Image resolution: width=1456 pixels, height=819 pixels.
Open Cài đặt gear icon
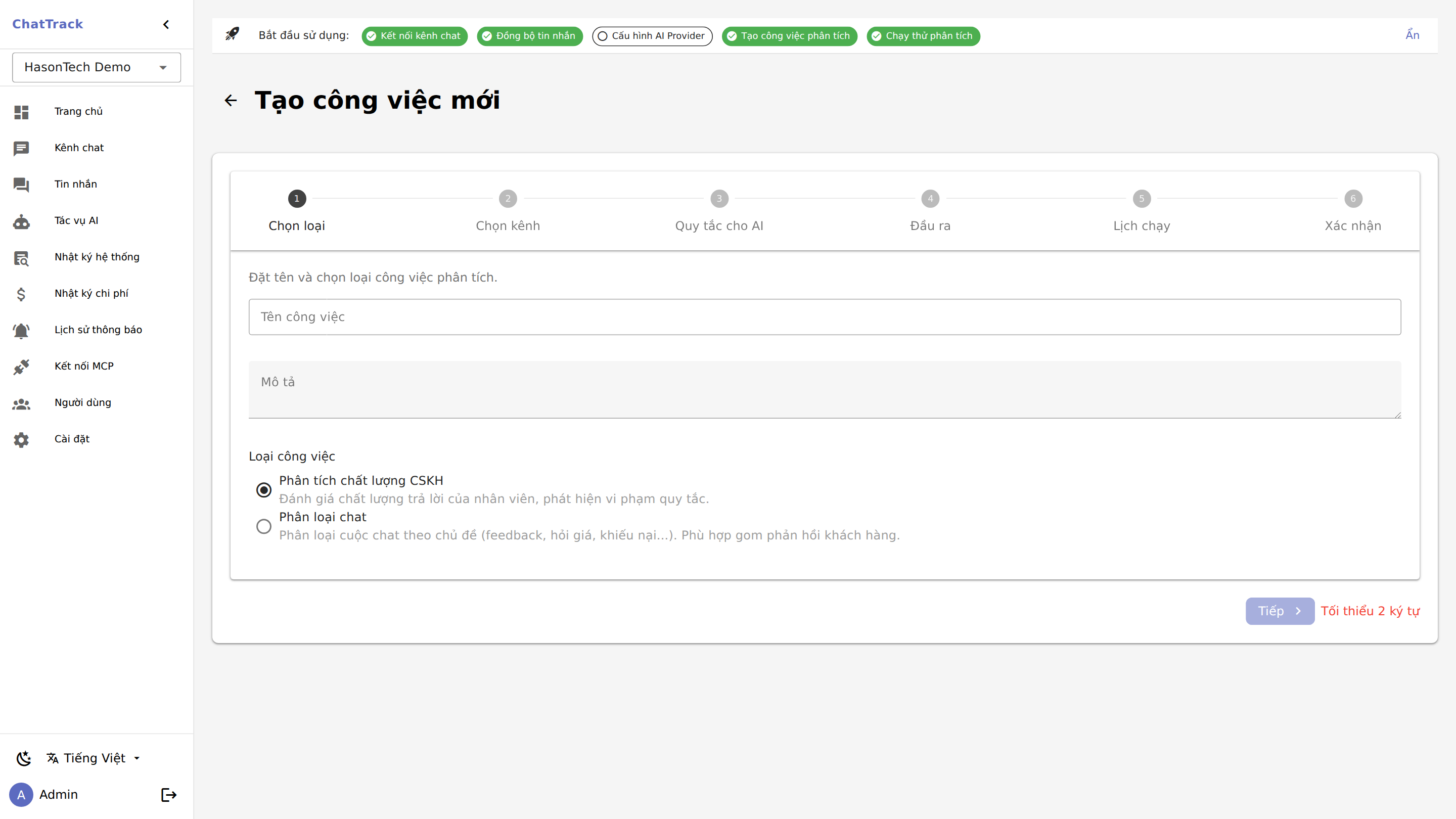21,439
